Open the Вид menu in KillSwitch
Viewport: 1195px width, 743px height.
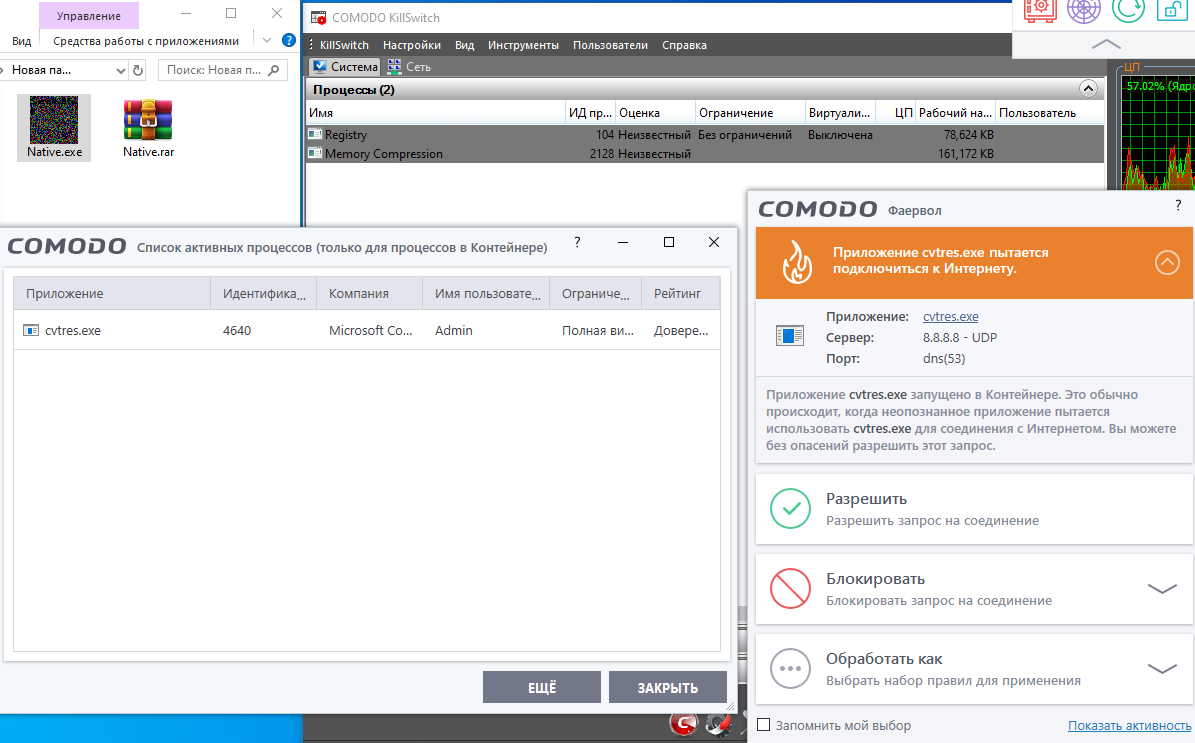(464, 45)
